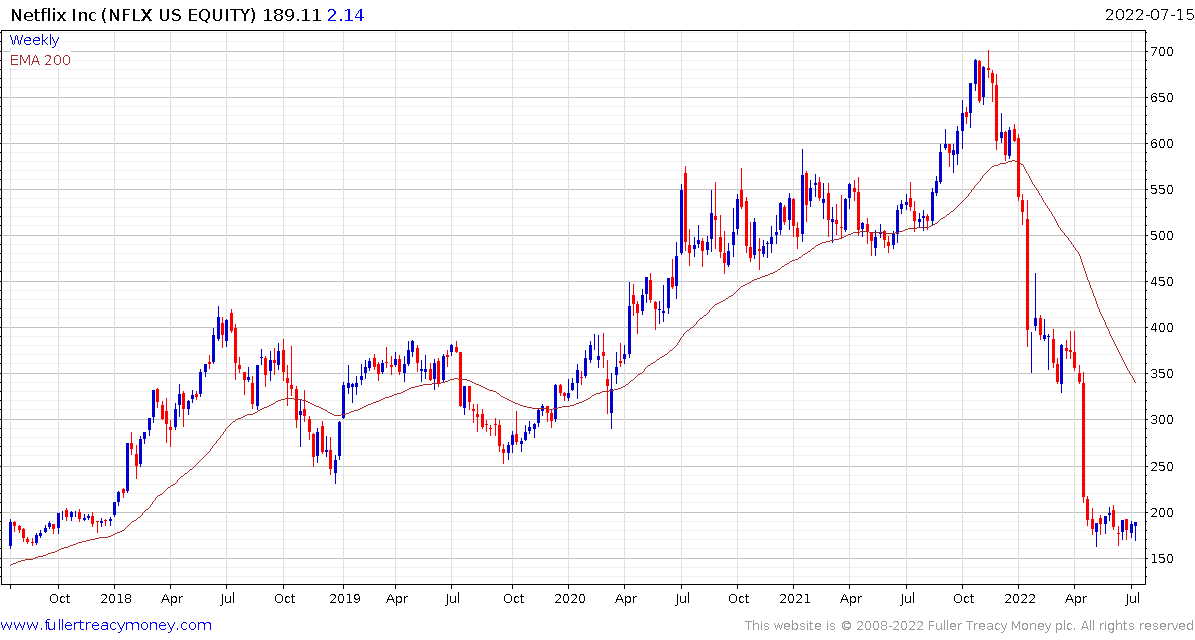Click the 500 price axis label
Viewport: 1195px width, 640px height.
tap(1164, 236)
